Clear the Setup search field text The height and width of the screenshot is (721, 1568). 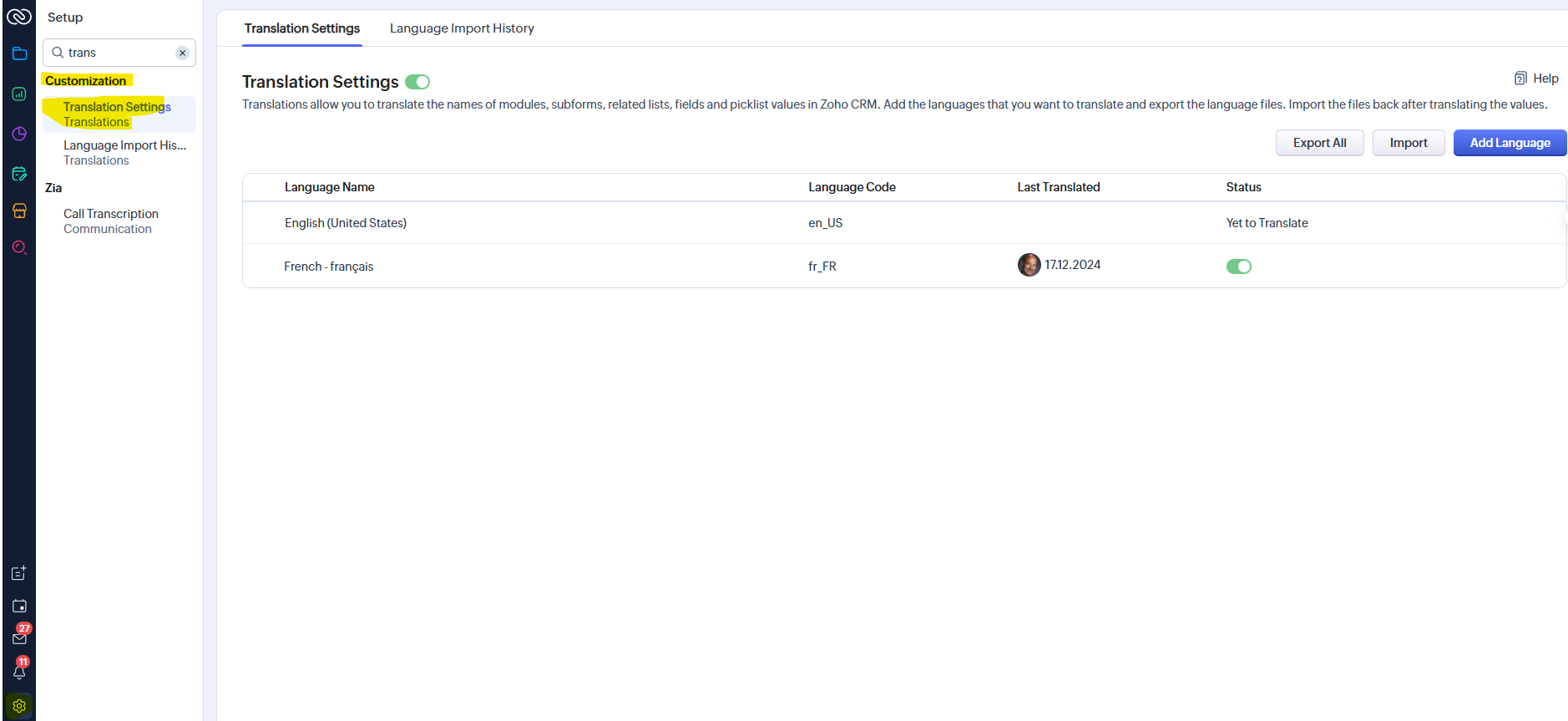[x=182, y=53]
